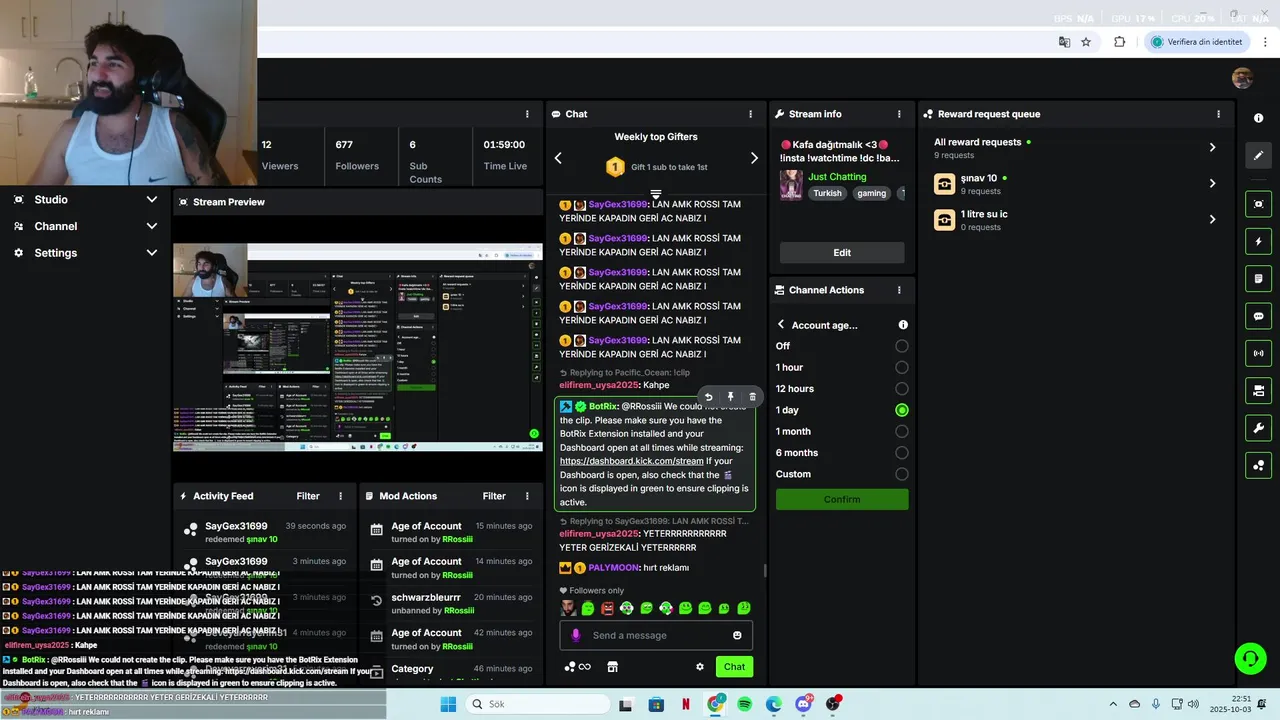Click the purple microphone icon in chat input
Viewport: 1280px width, 720px height.
click(x=575, y=635)
